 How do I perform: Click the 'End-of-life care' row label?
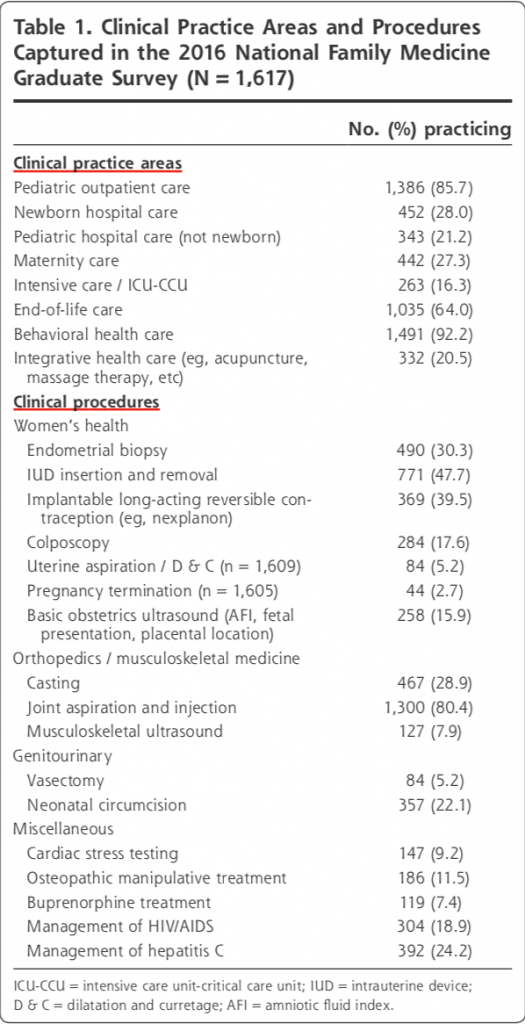coord(68,310)
